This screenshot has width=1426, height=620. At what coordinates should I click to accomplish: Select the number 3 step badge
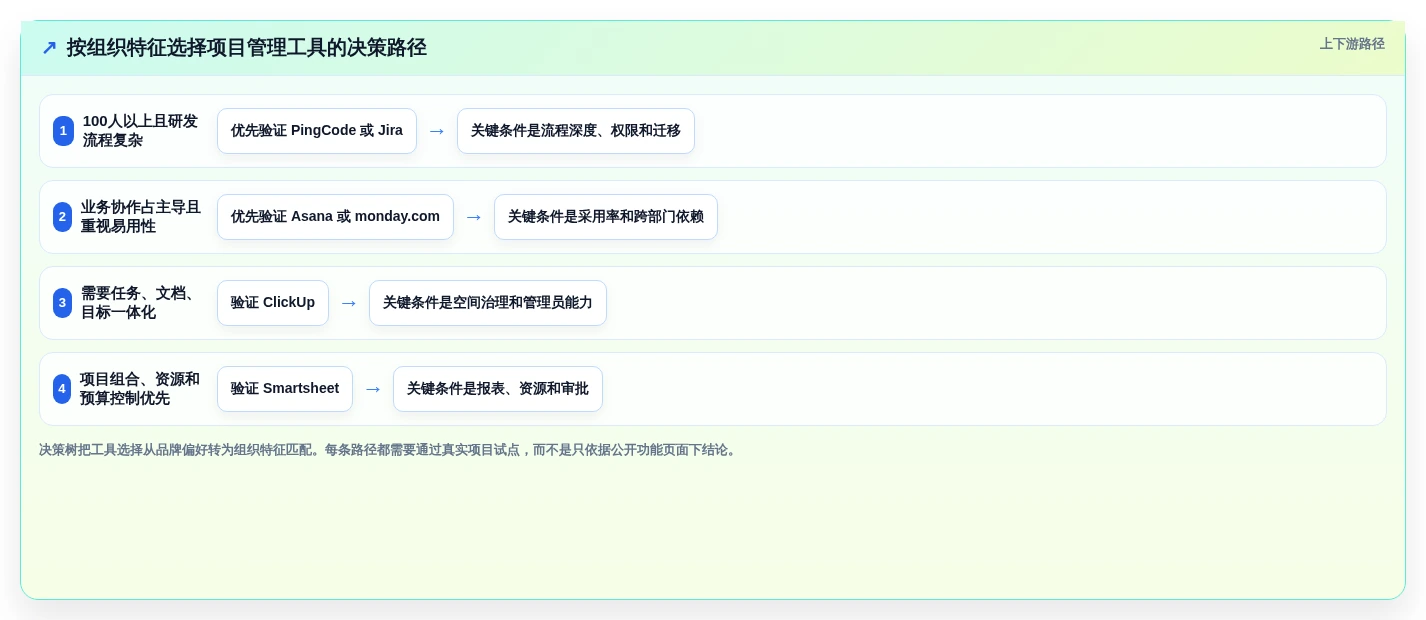pos(62,303)
